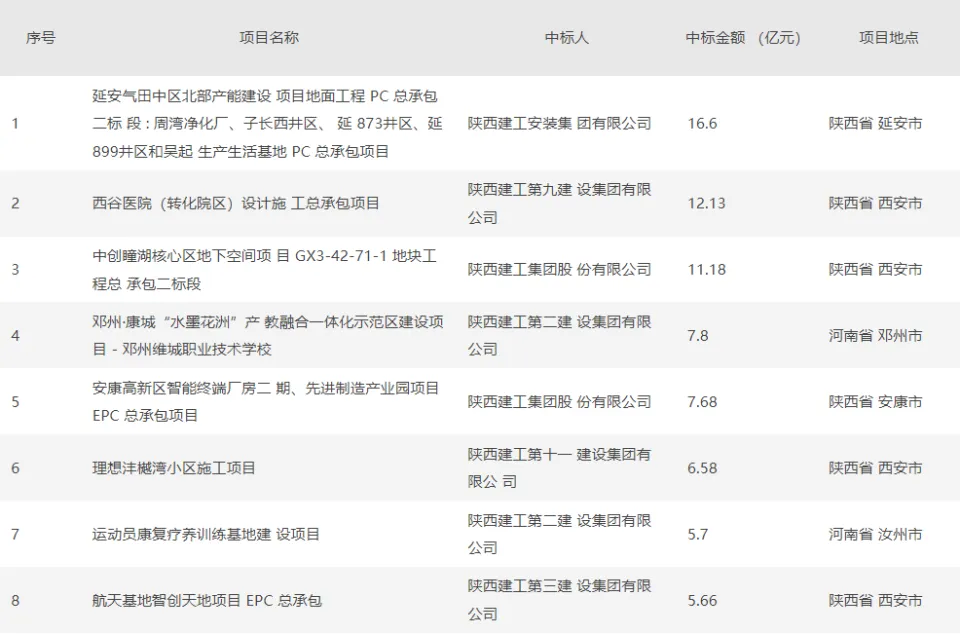The height and width of the screenshot is (634, 960).
Task: Select the 河南省 汝州市 location cell
Action: pos(875,534)
